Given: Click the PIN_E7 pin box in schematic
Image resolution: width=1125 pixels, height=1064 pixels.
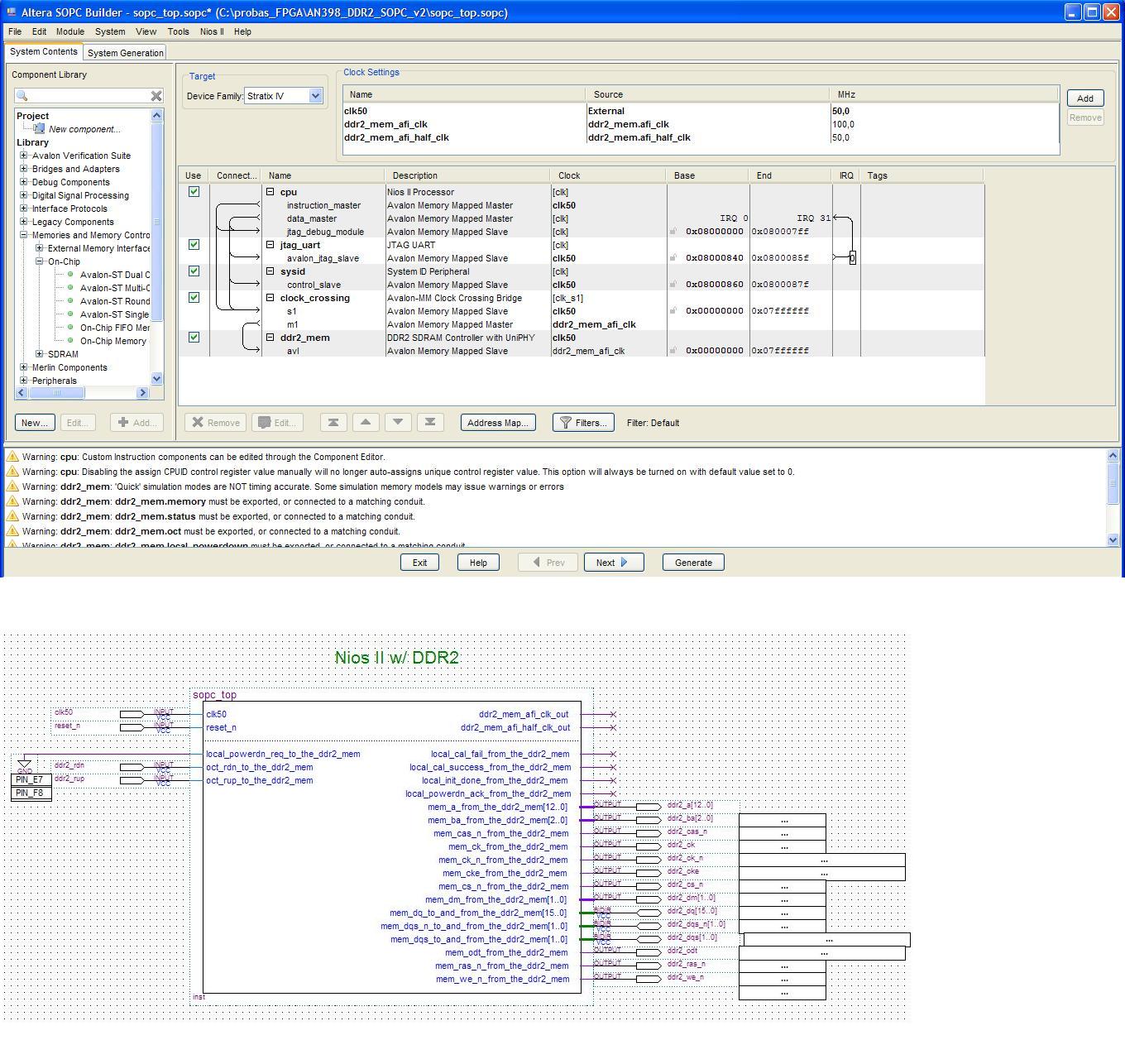Looking at the screenshot, I should (30, 779).
